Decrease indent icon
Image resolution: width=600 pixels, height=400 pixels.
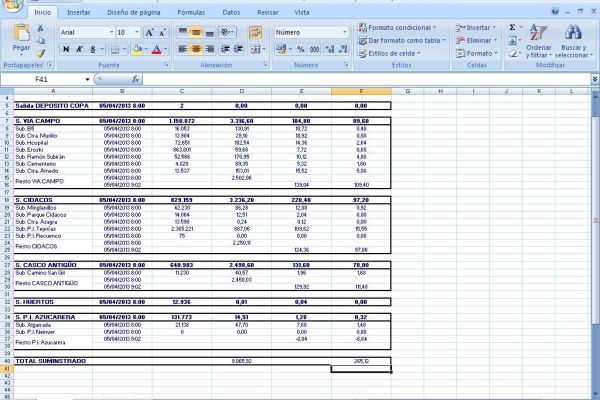pyautogui.click(x=226, y=49)
